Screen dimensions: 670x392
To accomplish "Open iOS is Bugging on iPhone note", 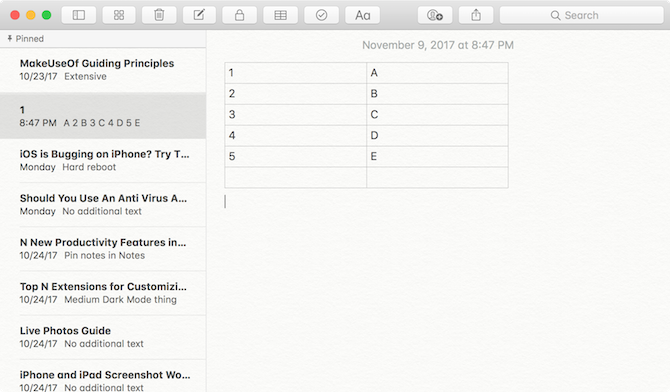I will (x=103, y=160).
